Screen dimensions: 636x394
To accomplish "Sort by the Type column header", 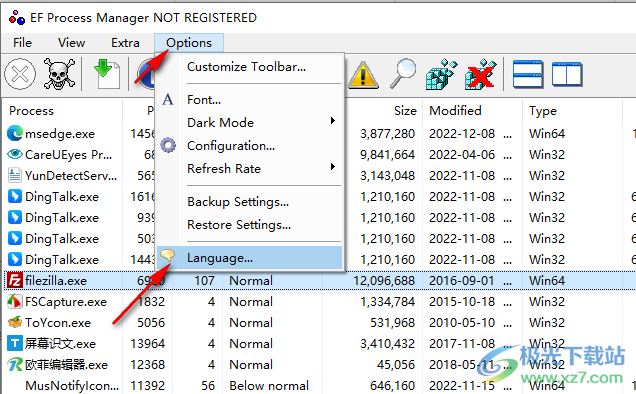I will pyautogui.click(x=572, y=111).
